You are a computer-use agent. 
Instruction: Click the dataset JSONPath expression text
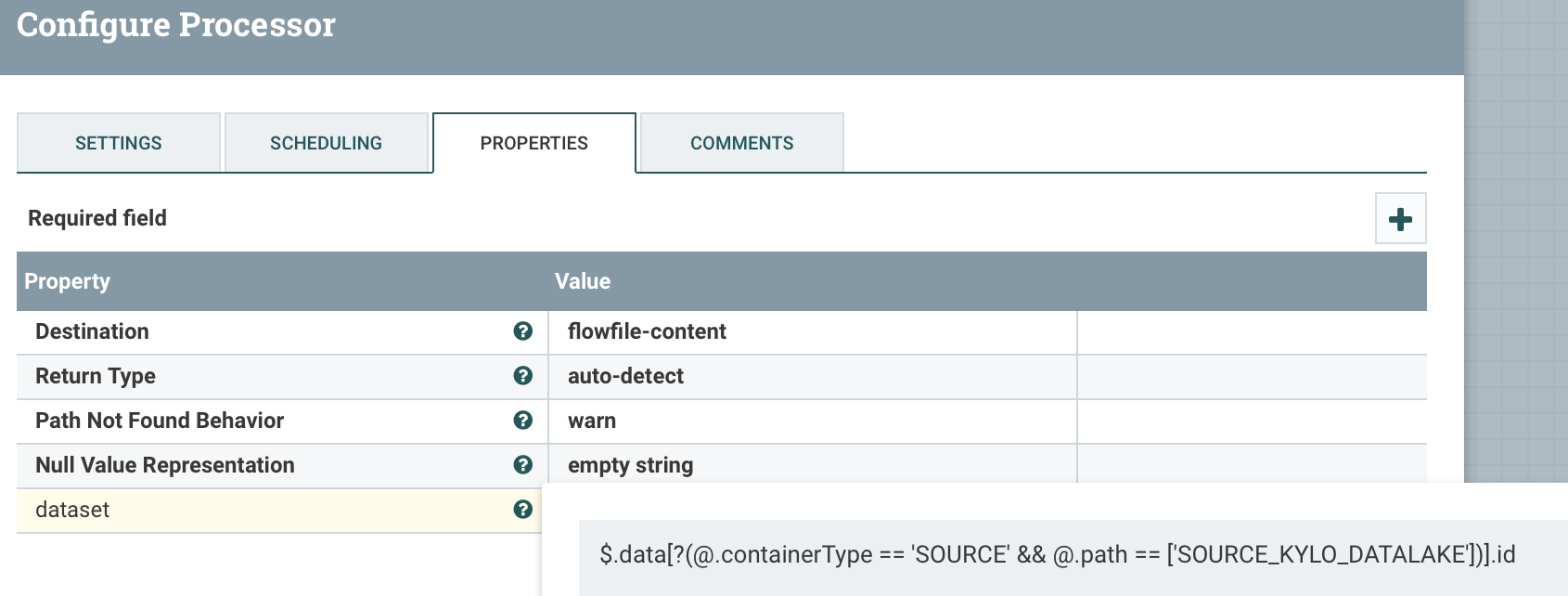point(1057,554)
